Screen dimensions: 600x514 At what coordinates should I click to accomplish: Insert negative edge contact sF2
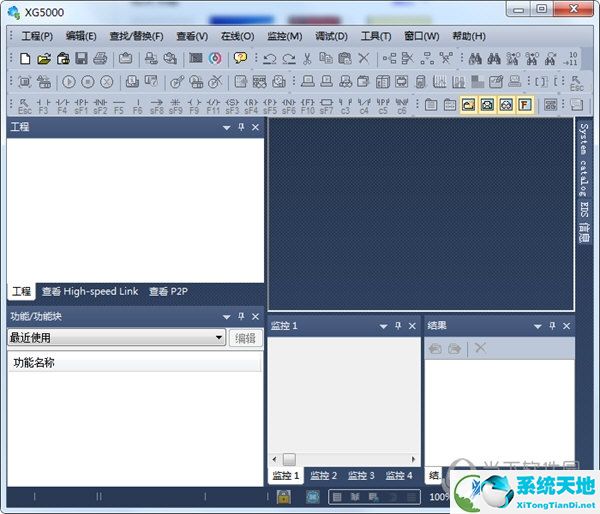[100, 106]
